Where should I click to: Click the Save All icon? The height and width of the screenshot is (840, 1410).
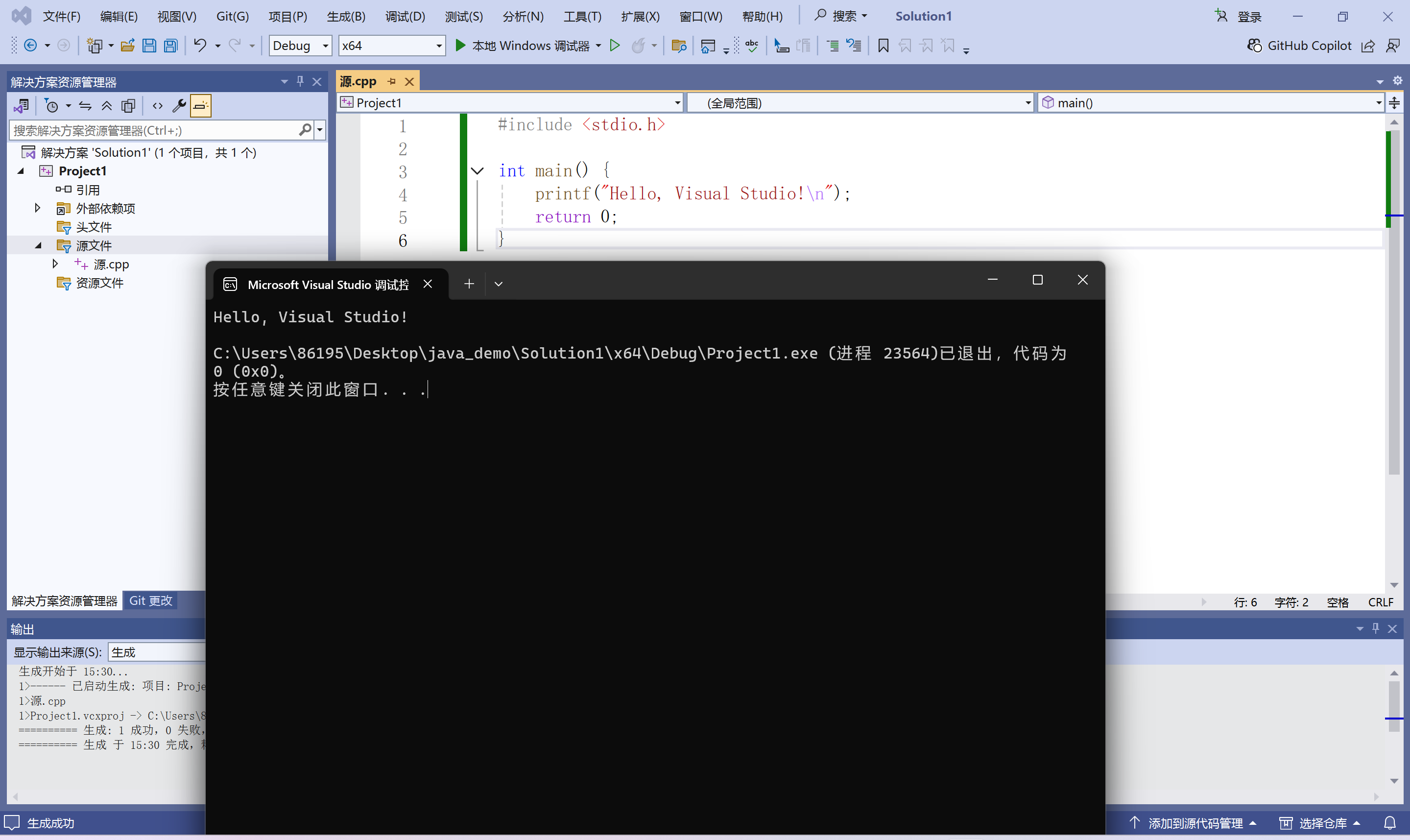click(x=171, y=45)
